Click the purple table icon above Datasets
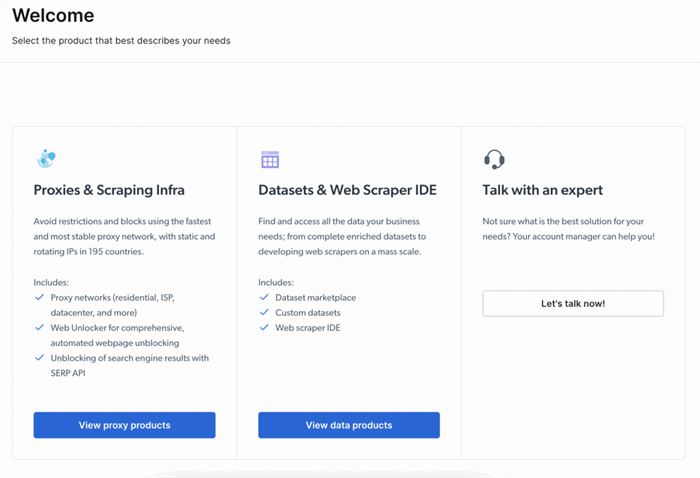This screenshot has width=700, height=478. (x=270, y=159)
